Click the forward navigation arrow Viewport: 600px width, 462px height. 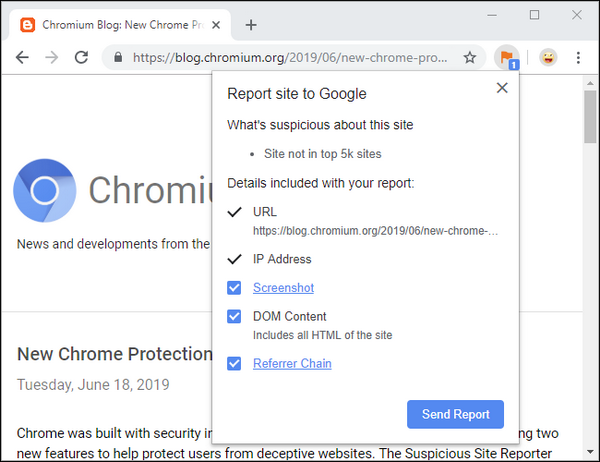point(52,58)
